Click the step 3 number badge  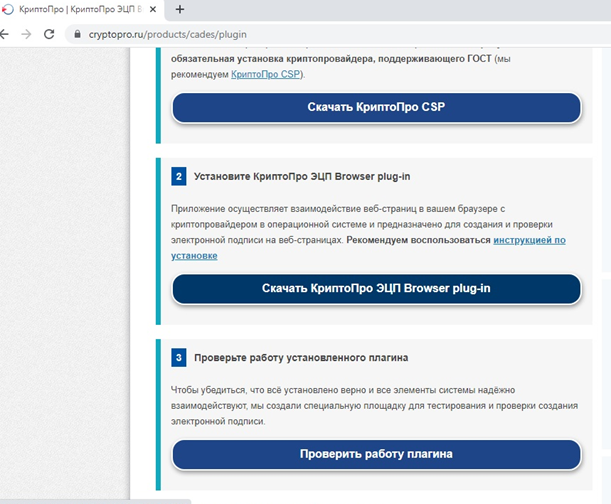[x=179, y=357]
